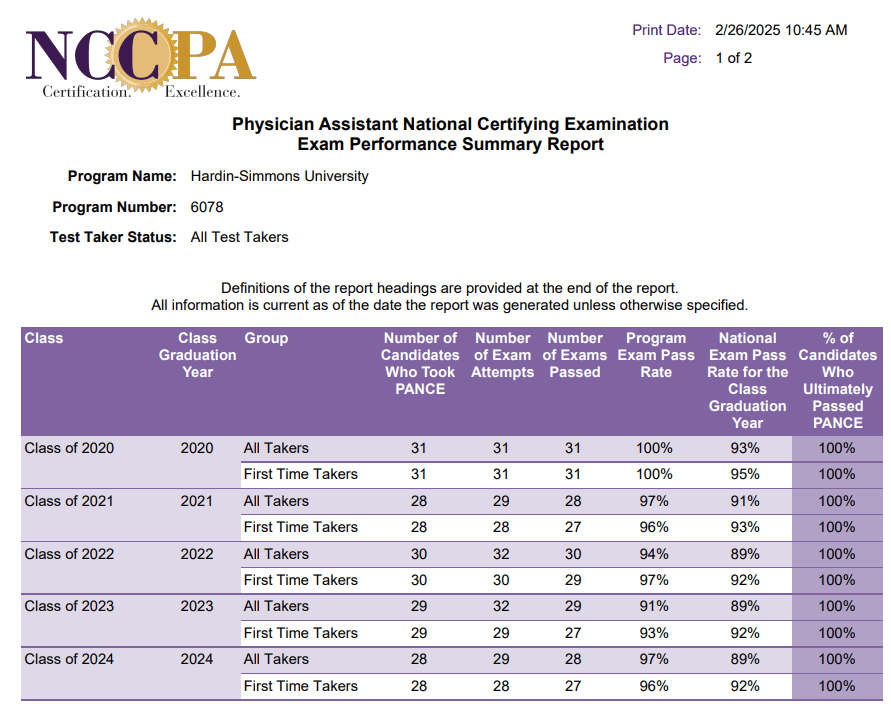Select the program number 6078
This screenshot has height=706, width=891.
(x=207, y=207)
